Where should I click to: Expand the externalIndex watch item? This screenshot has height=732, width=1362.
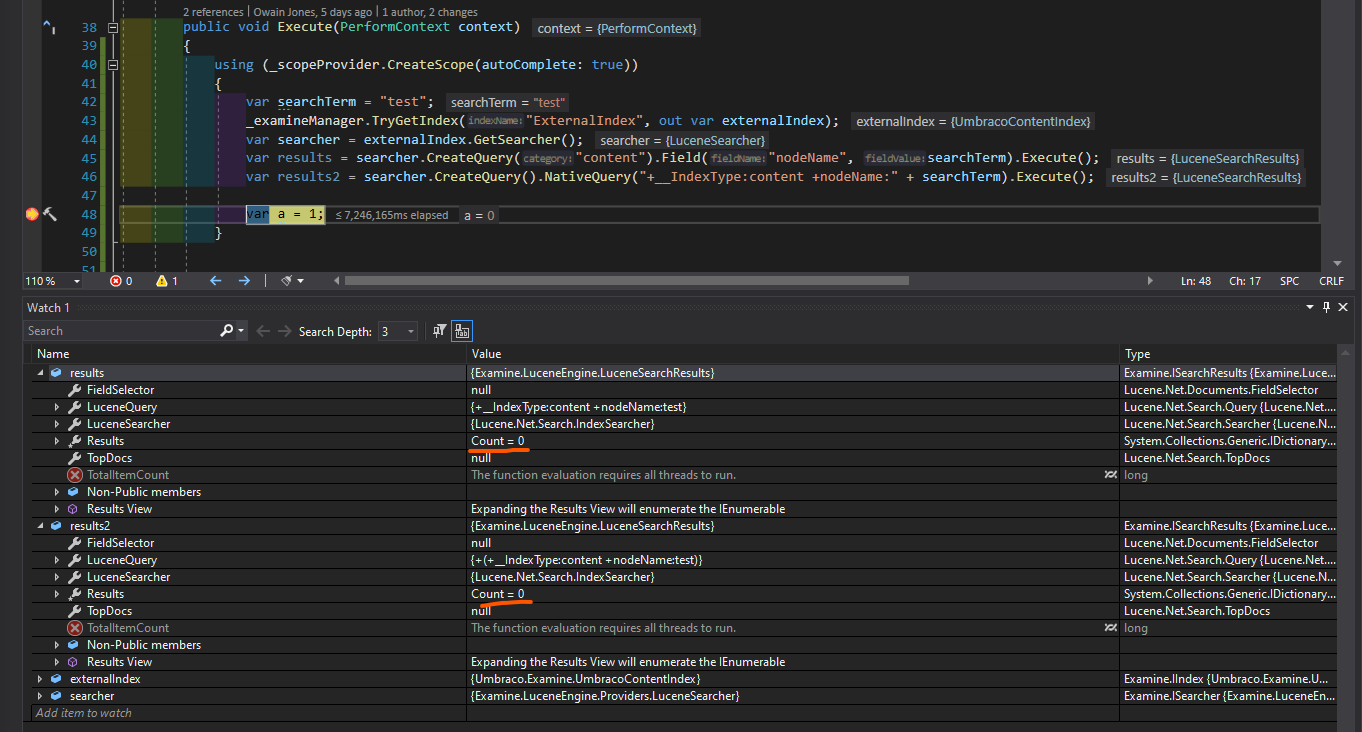41,679
